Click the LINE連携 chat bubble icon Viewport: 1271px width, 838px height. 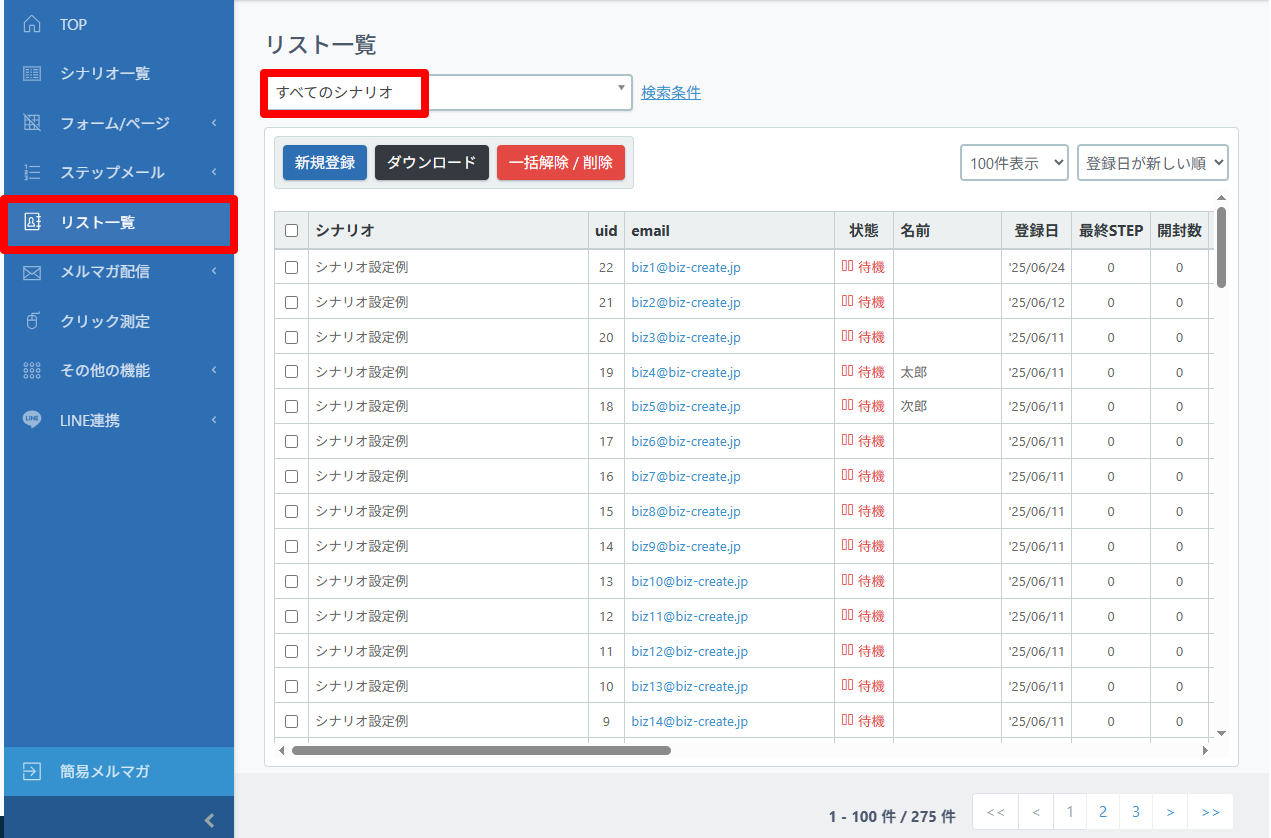point(32,420)
